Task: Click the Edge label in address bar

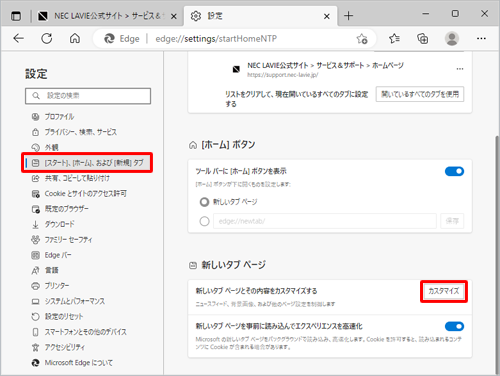Action: [129, 39]
